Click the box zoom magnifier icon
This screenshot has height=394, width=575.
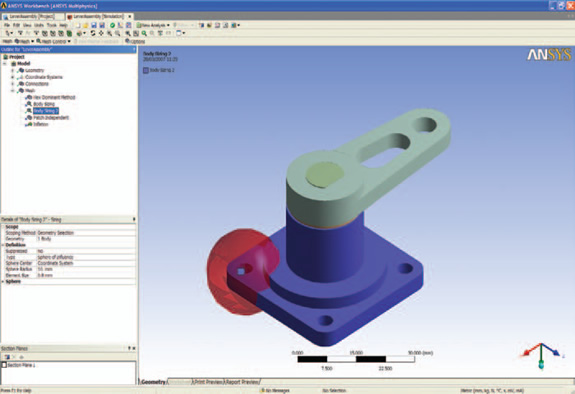[x=117, y=33]
